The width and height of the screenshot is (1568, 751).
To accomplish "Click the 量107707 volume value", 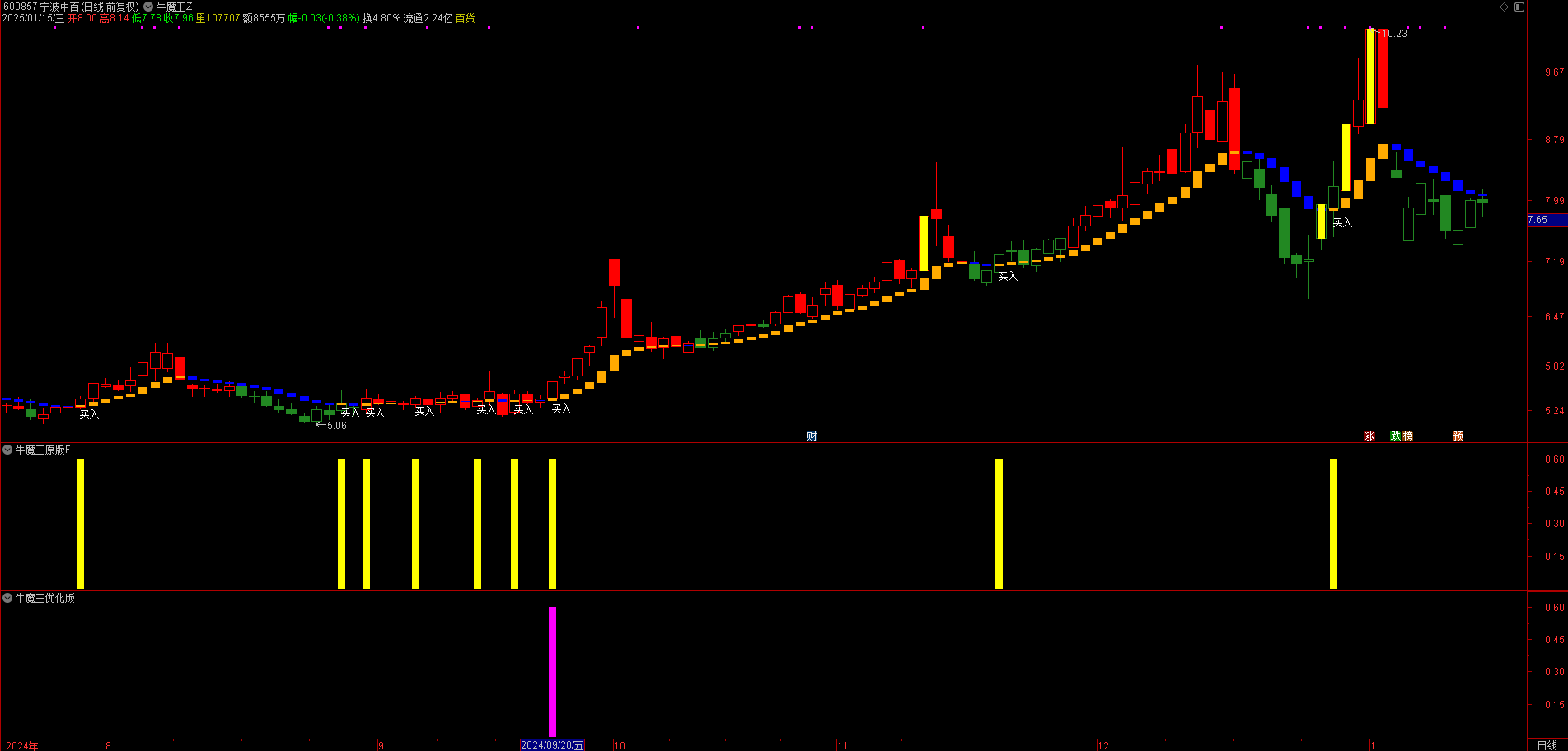I will pos(218,18).
